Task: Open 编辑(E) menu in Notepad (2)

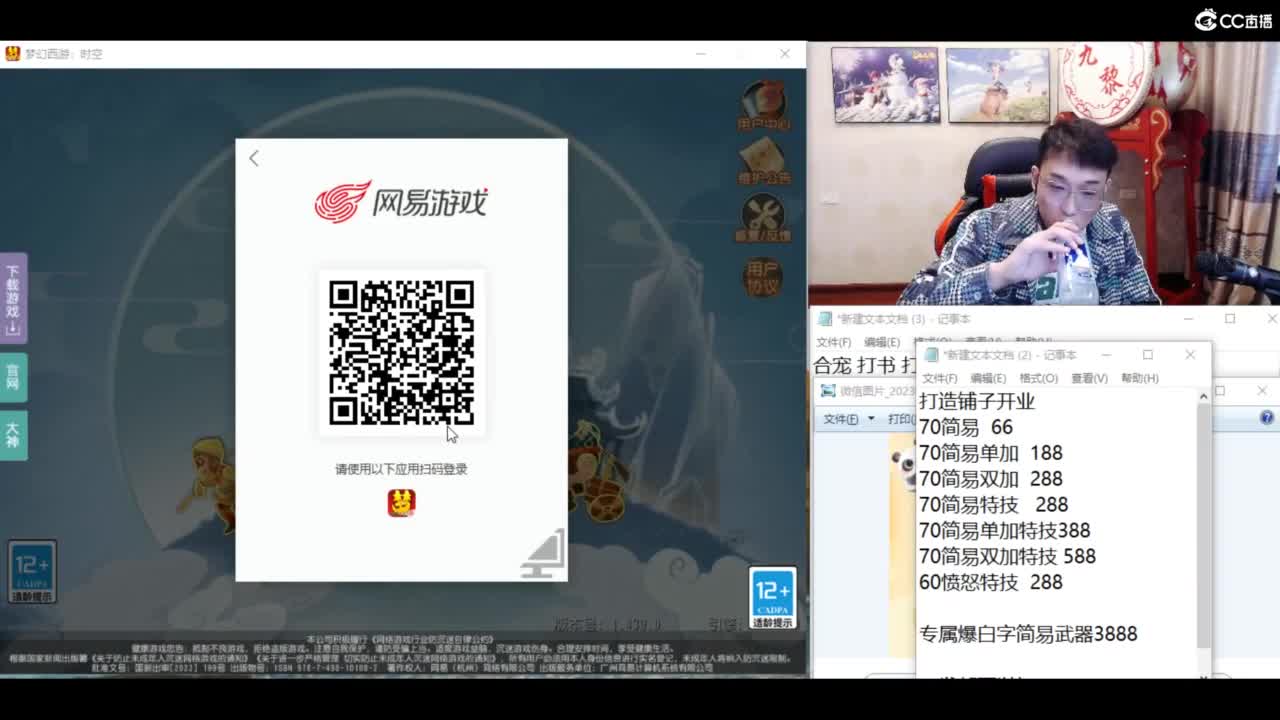Action: coord(987,378)
